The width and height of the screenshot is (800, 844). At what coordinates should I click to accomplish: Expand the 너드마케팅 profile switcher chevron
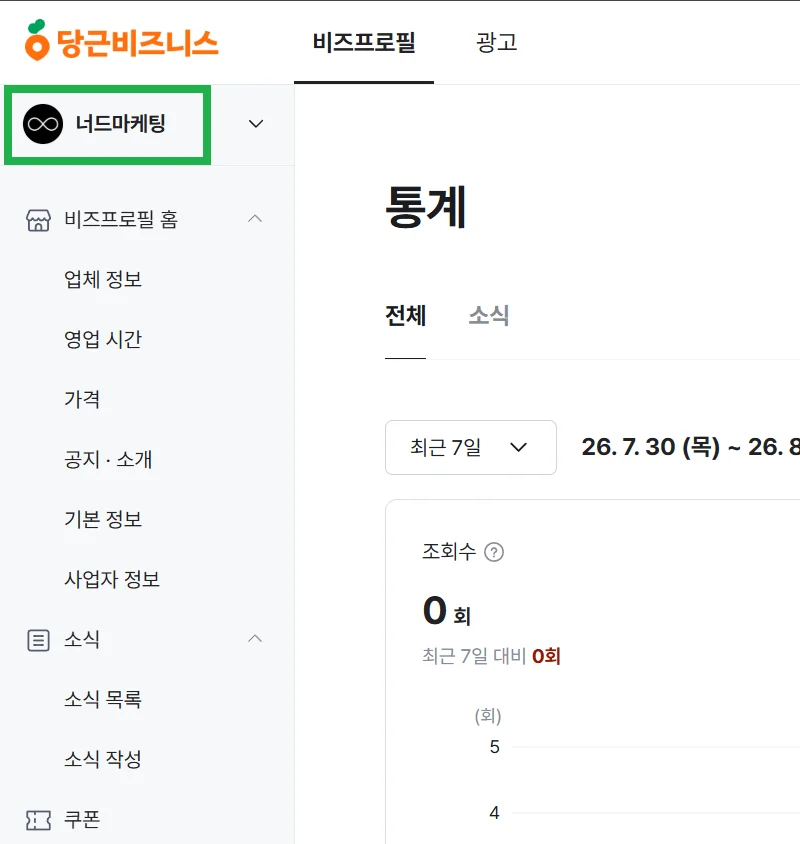256,124
